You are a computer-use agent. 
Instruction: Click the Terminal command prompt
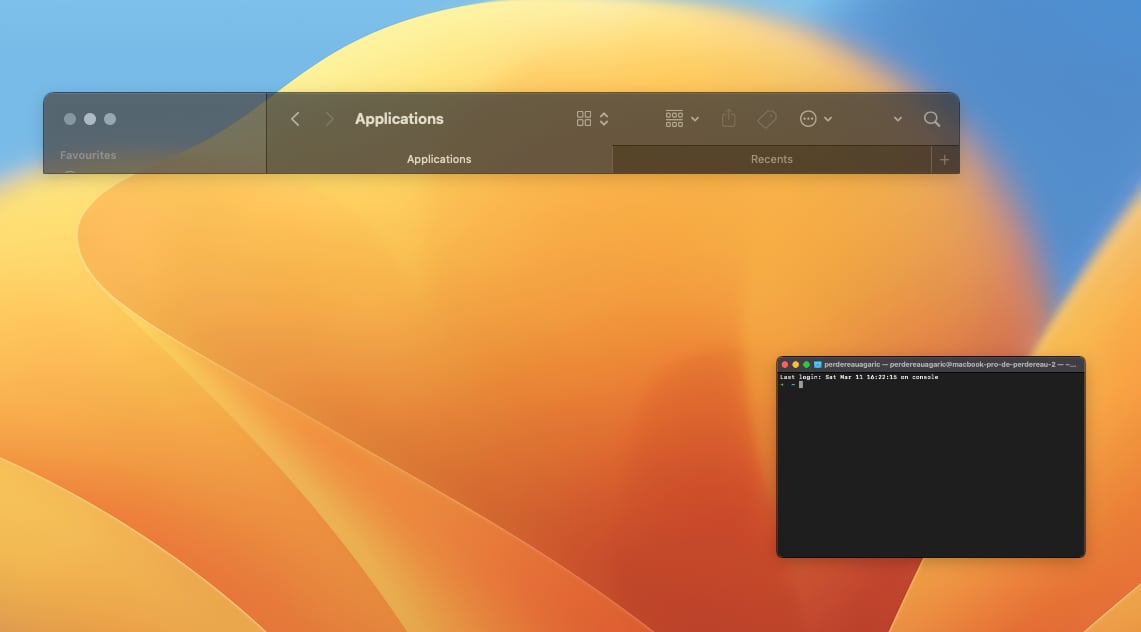791,384
